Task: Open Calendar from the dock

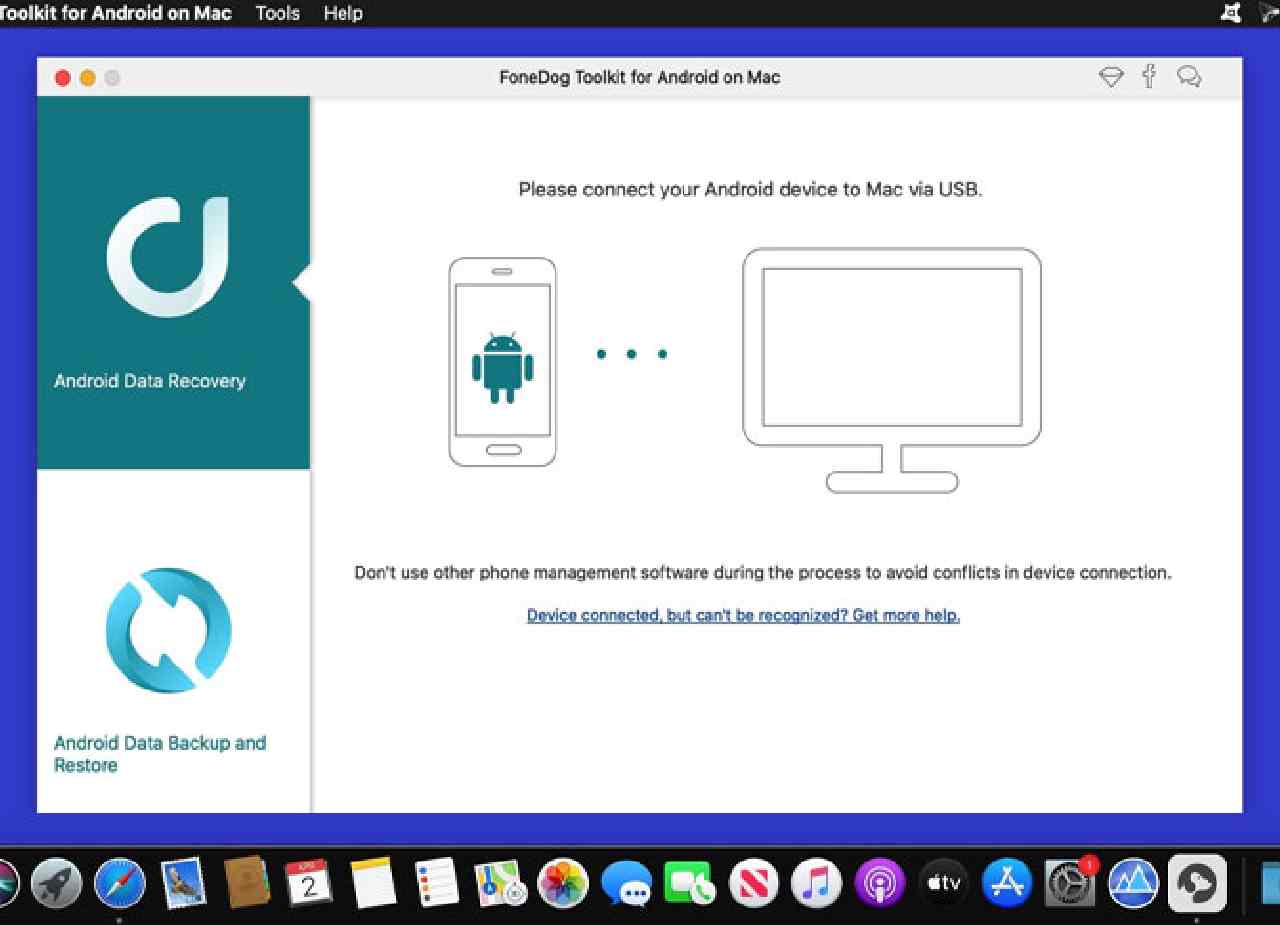Action: point(309,884)
